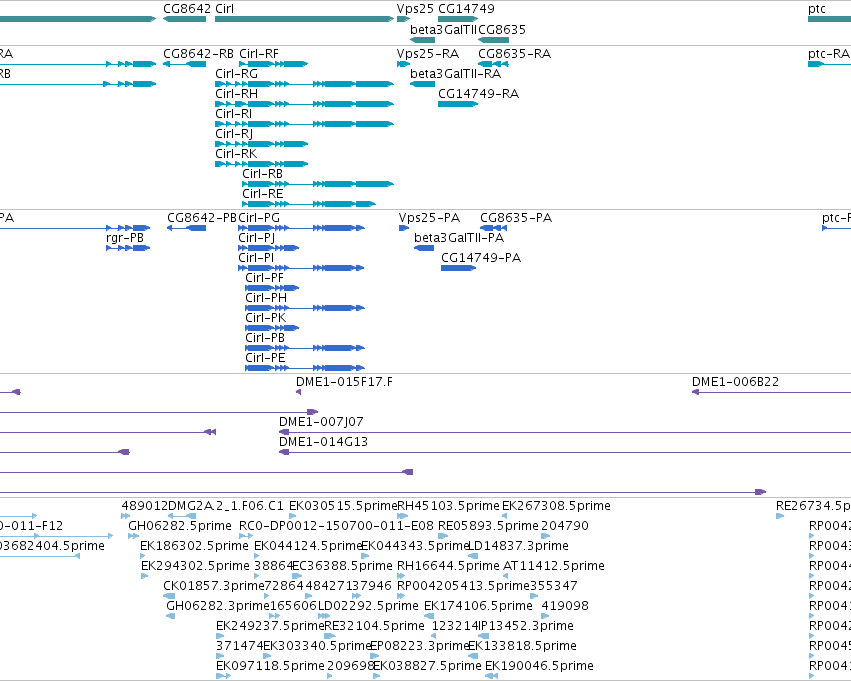This screenshot has width=851, height=681.
Task: Select the AT11412.5prime EST label
Action: [554, 567]
